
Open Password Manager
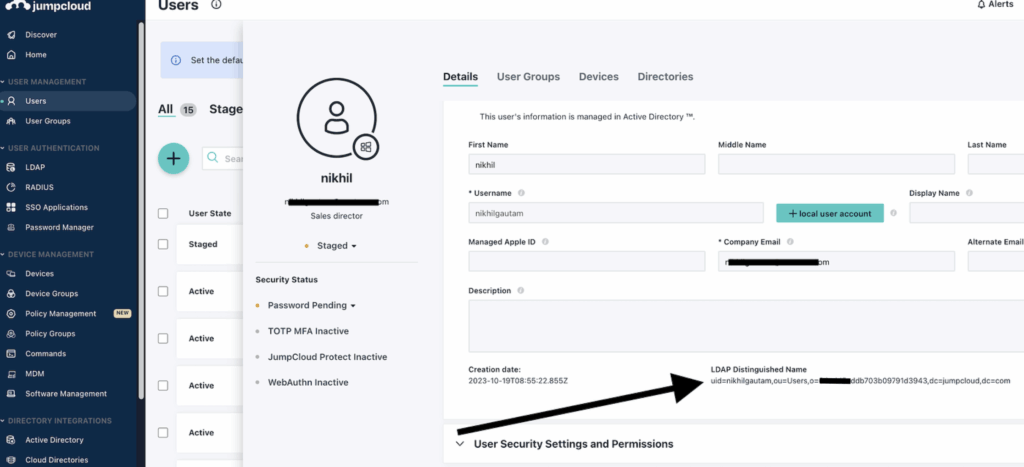click(59, 227)
